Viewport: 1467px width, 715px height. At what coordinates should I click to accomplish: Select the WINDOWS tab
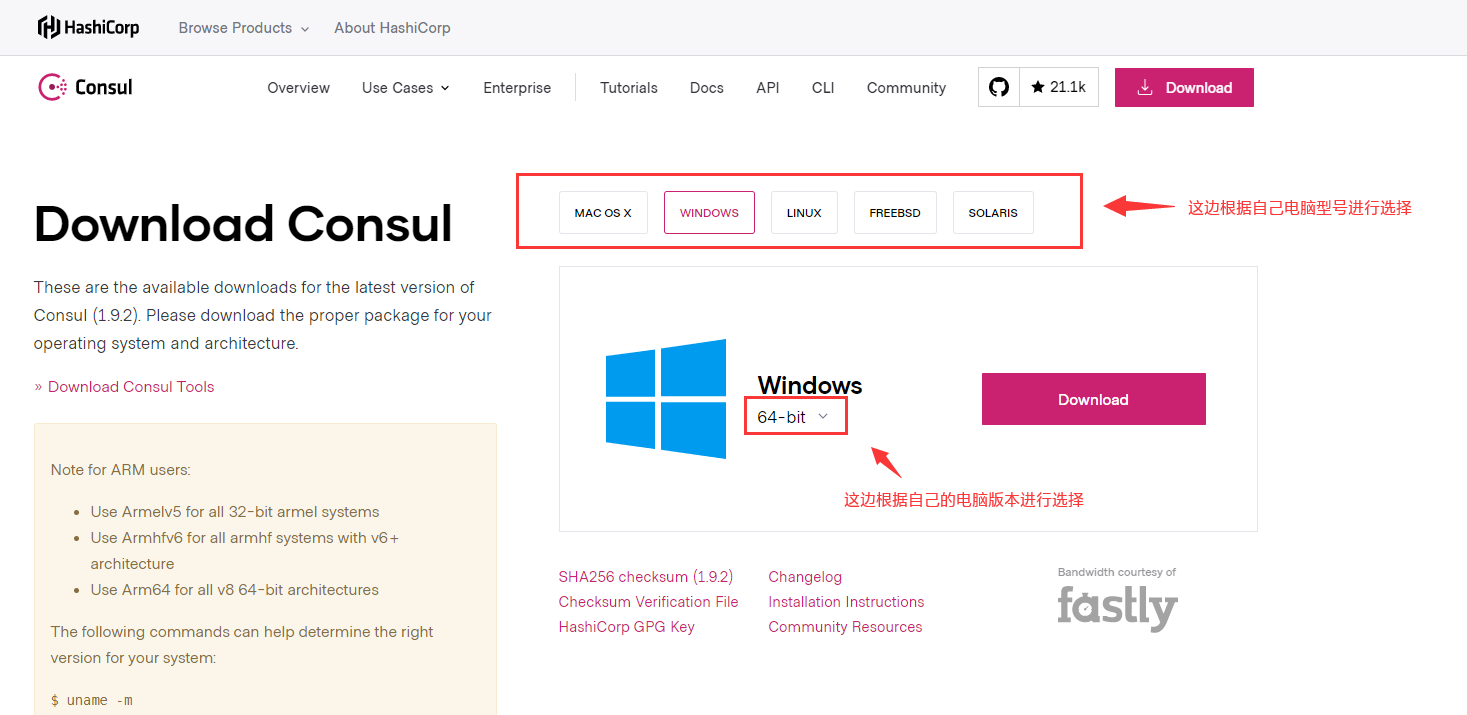click(709, 213)
